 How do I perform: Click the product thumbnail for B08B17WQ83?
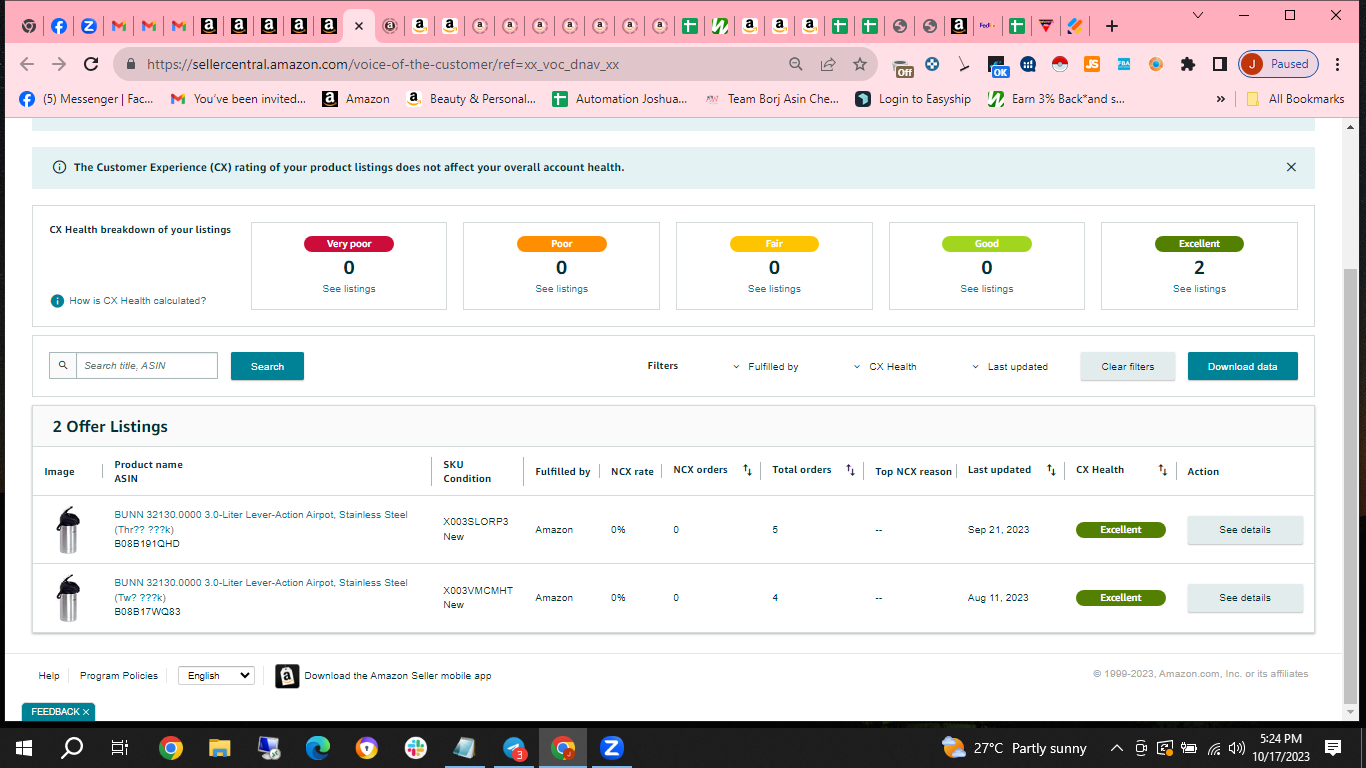coord(68,598)
